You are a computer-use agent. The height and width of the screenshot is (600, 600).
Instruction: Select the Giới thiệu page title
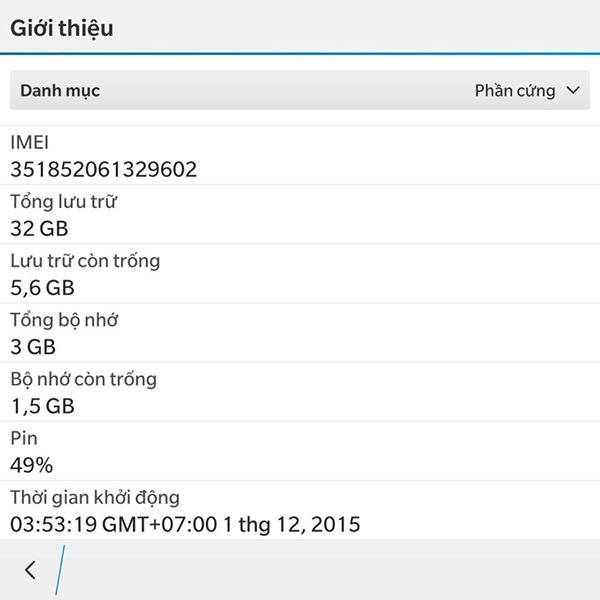pyautogui.click(x=62, y=29)
